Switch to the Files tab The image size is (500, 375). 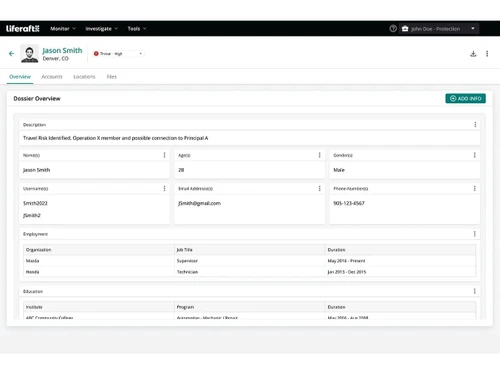pos(112,77)
